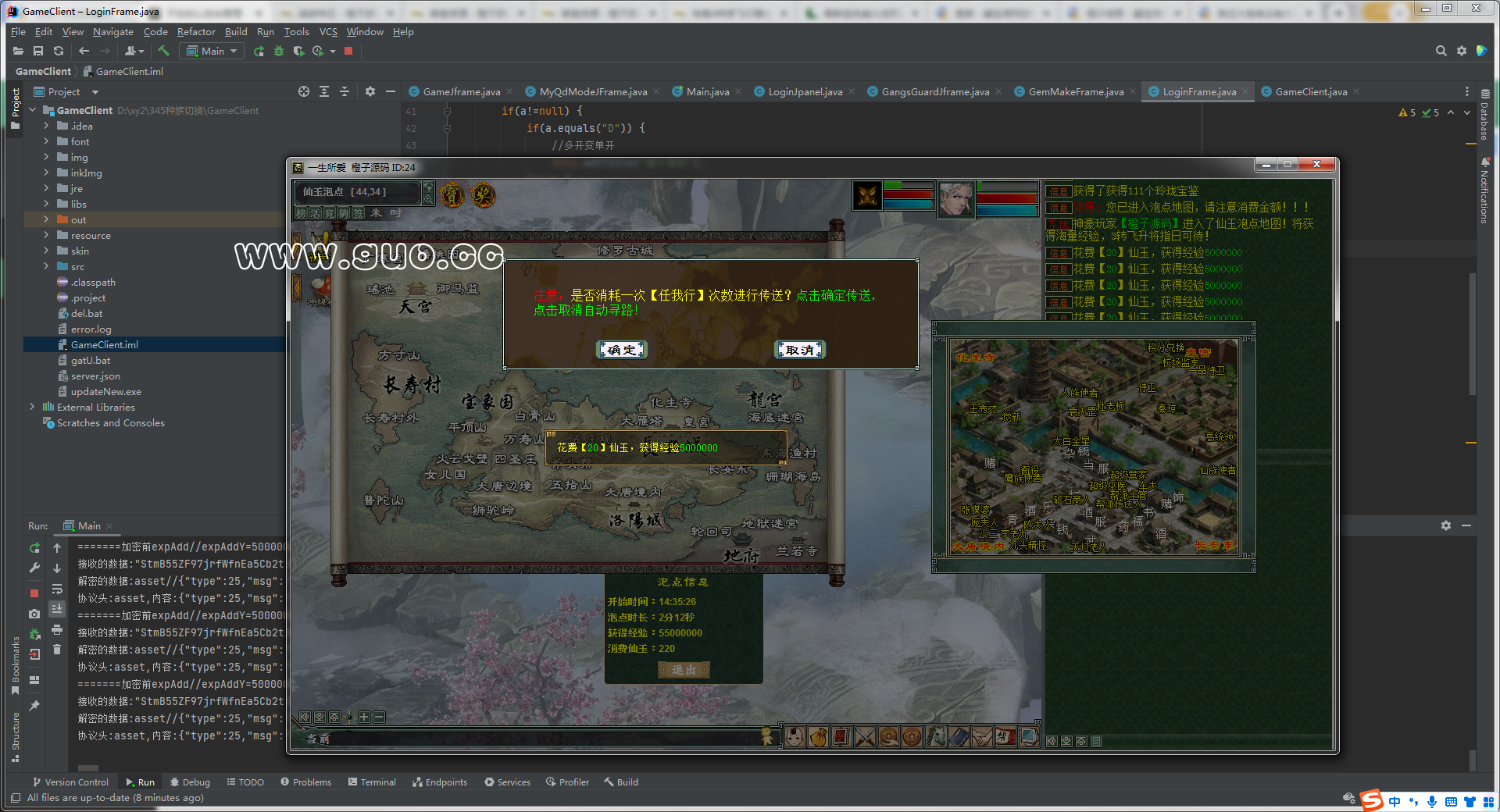Select server.json in project tree
Screen dimensions: 1500x812
click(95, 376)
